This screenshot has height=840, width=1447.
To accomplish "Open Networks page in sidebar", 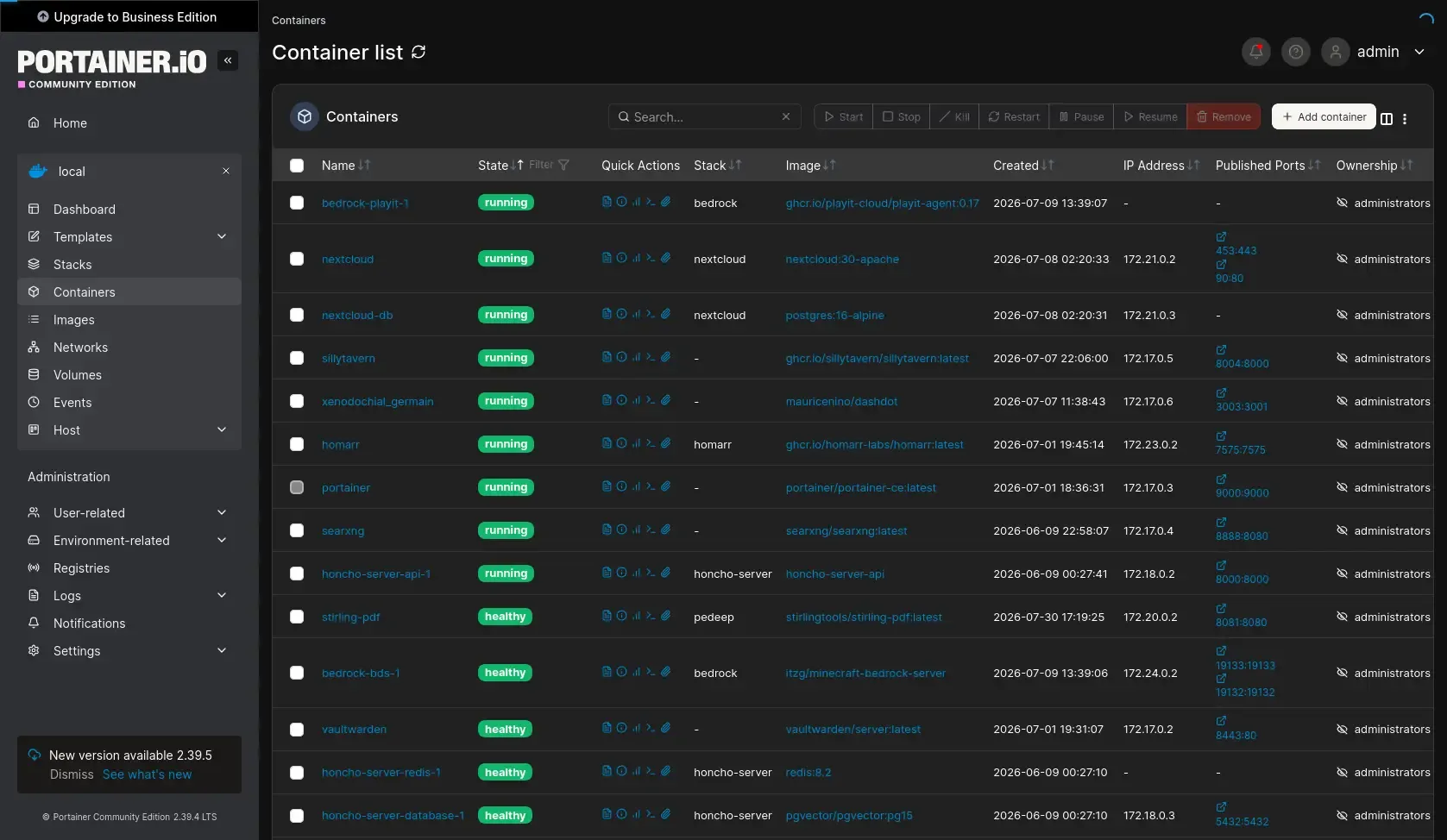I will pos(129,347).
